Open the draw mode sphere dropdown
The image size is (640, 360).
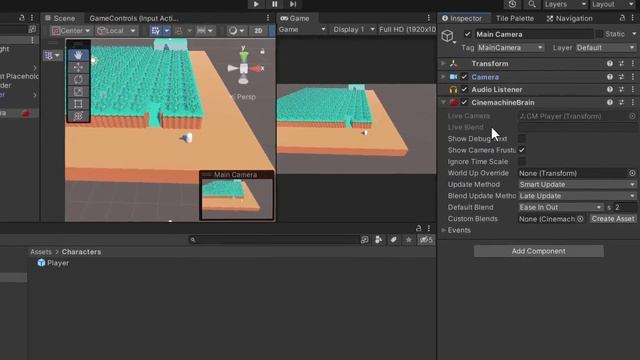[236, 31]
